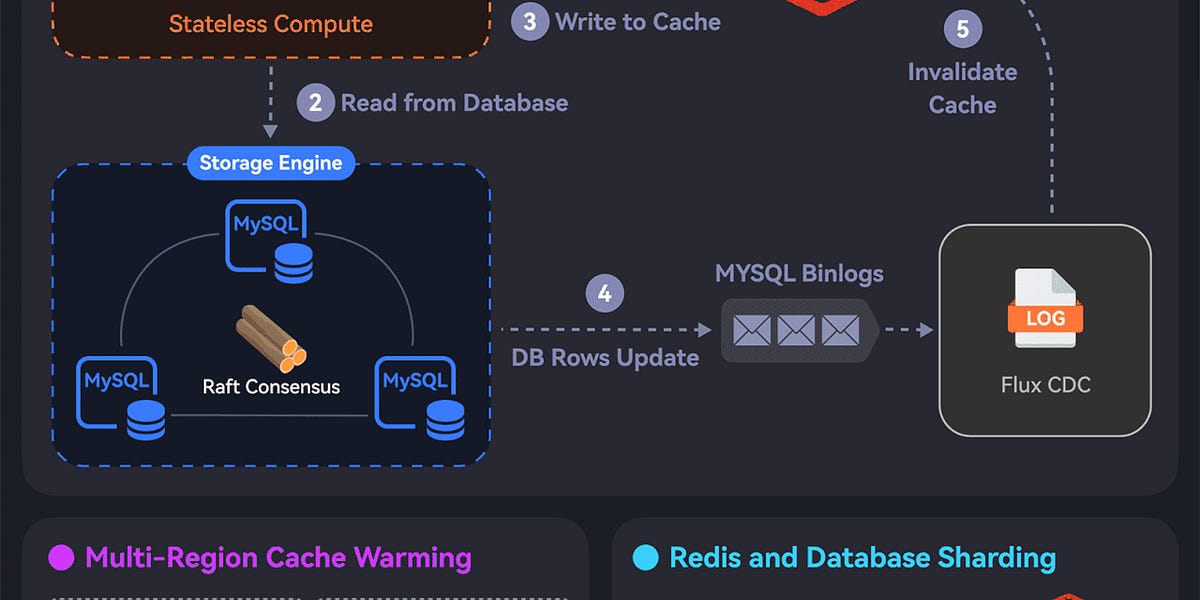Image resolution: width=1200 pixels, height=600 pixels.
Task: Click the DB Rows Update label
Action: pos(604,357)
